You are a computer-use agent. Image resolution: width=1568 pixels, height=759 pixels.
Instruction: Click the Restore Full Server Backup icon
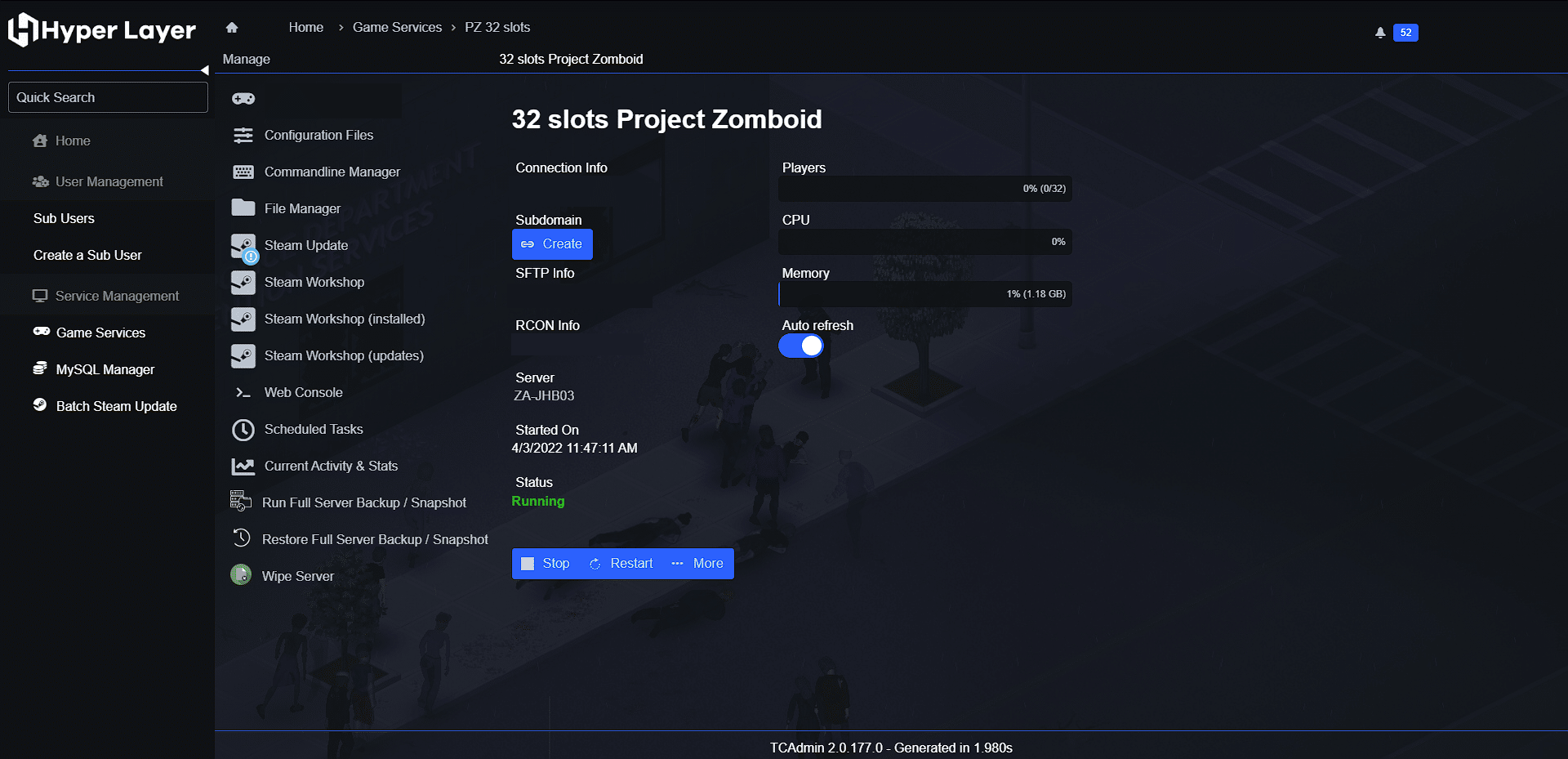[x=242, y=538]
